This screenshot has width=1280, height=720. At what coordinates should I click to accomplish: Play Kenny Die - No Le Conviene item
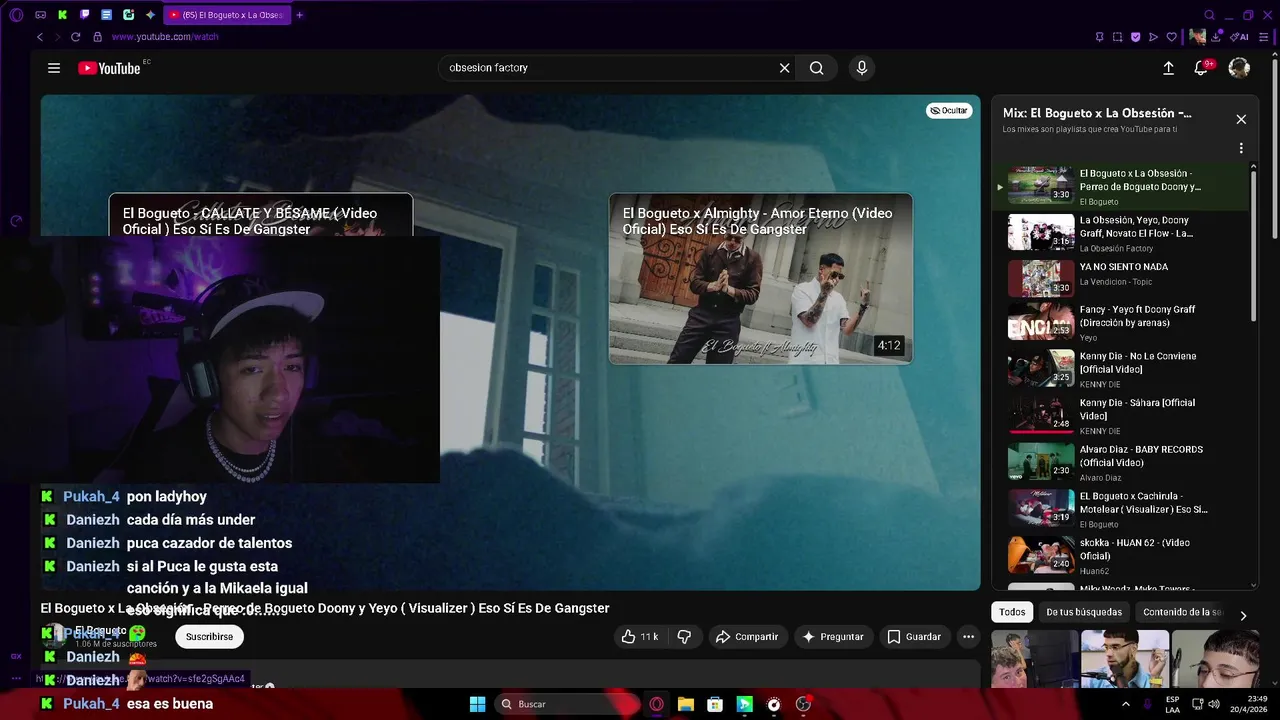1121,369
